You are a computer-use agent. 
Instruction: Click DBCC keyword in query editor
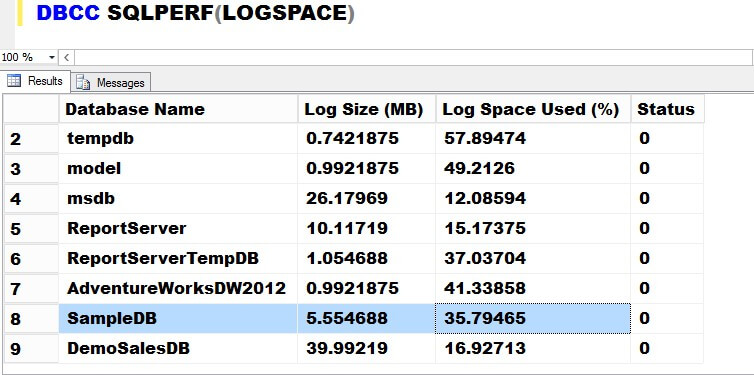[x=68, y=13]
